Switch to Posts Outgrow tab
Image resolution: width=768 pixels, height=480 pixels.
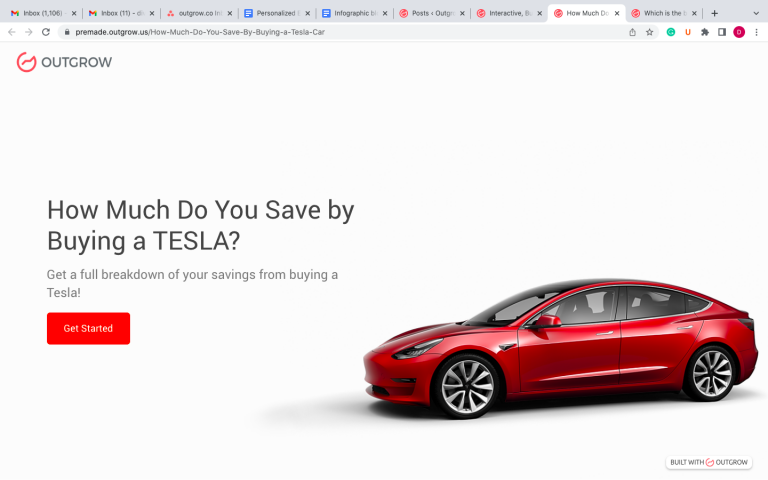tap(427, 13)
